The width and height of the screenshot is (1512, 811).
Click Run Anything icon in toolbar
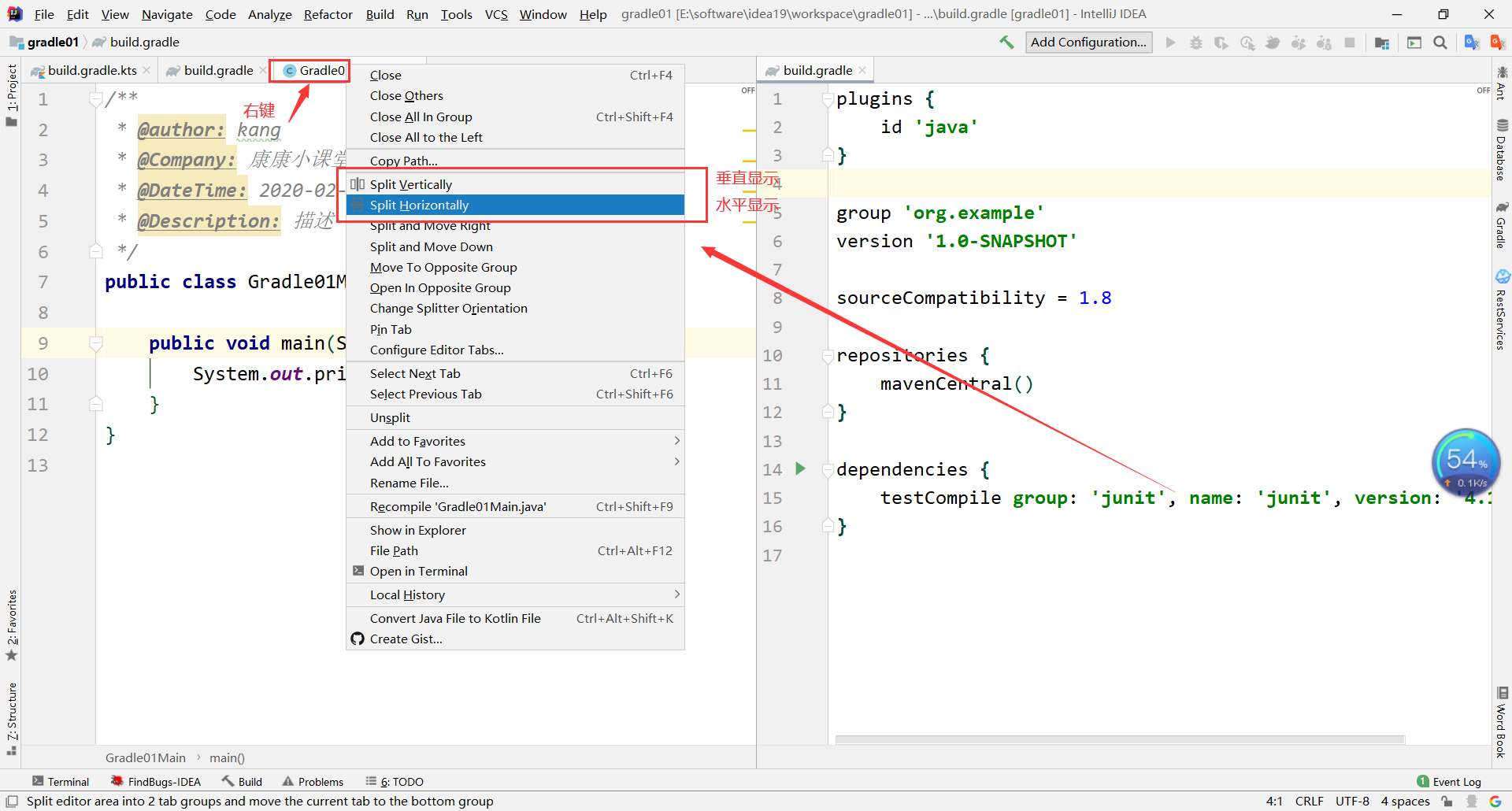[1414, 43]
